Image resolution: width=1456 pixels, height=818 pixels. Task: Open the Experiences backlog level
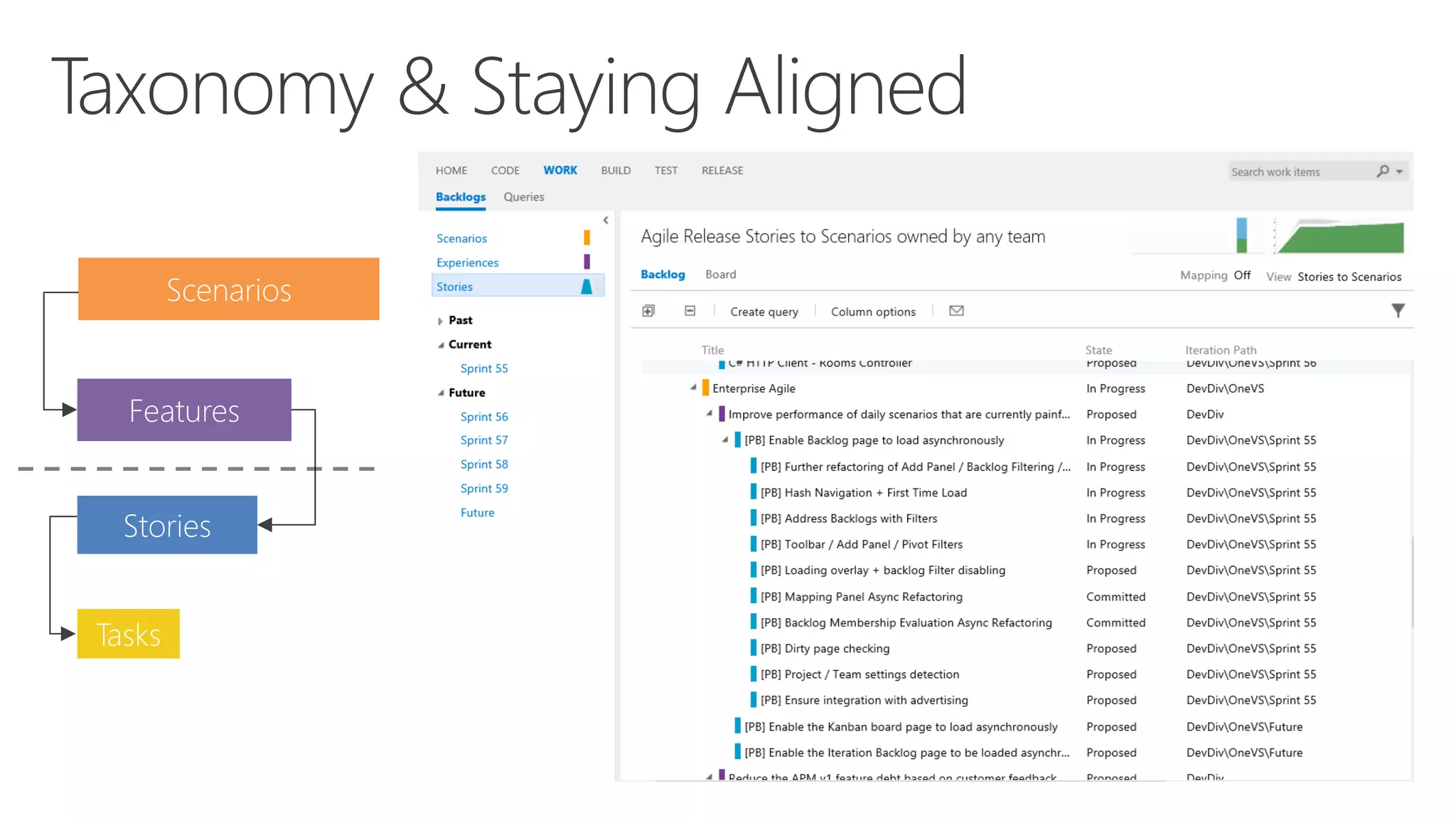pyautogui.click(x=467, y=262)
